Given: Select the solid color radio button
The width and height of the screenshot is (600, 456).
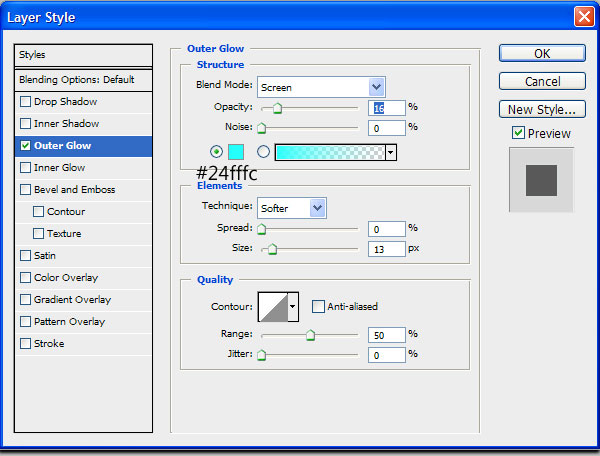Looking at the screenshot, I should coord(217,152).
